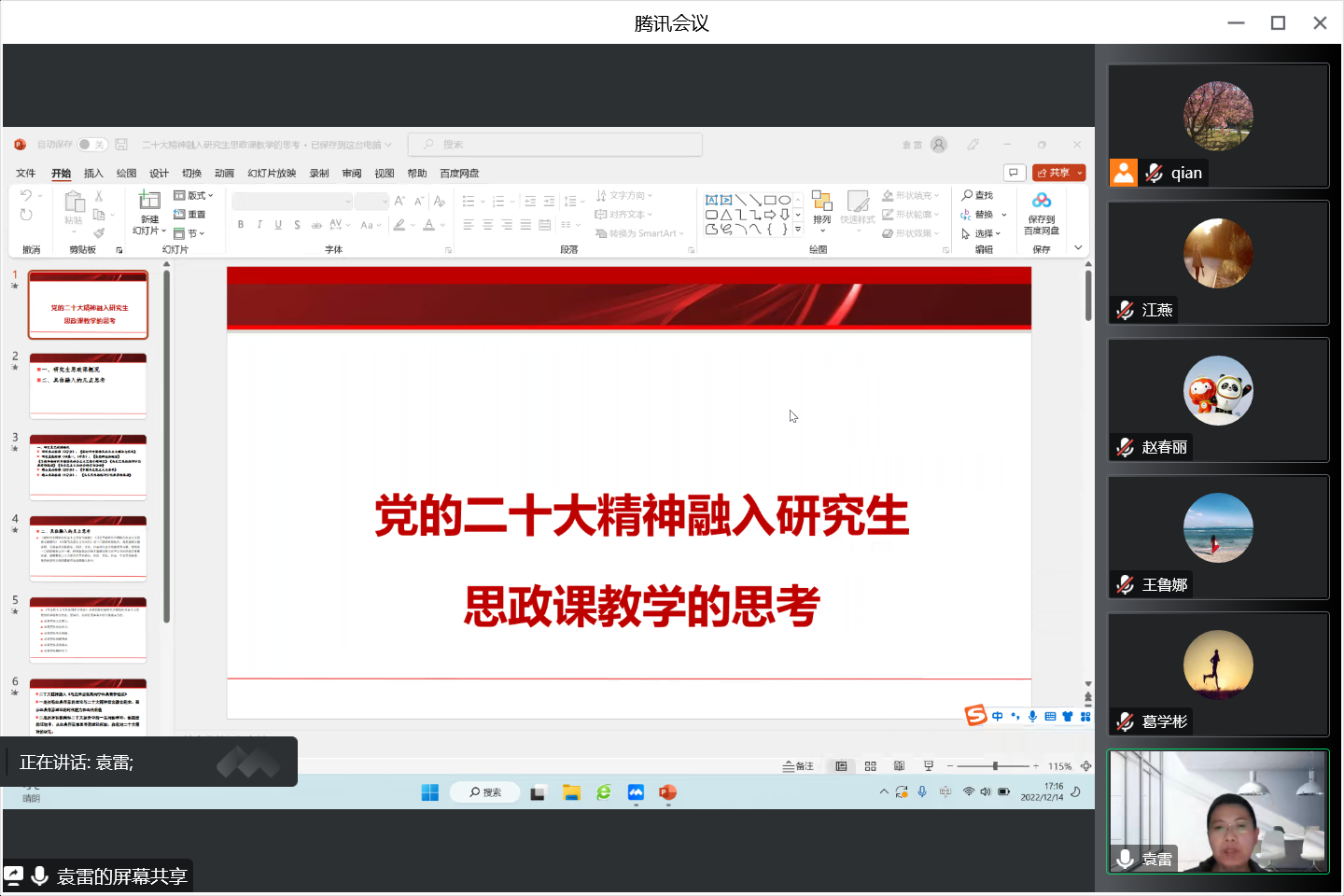Toggle the Notes (备注) pane
This screenshot has width=1344, height=896.
coord(798,766)
